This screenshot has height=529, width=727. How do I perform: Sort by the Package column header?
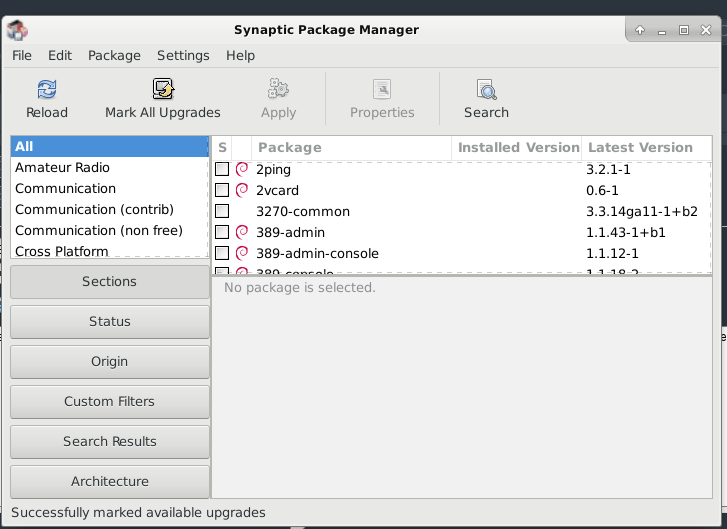351,147
